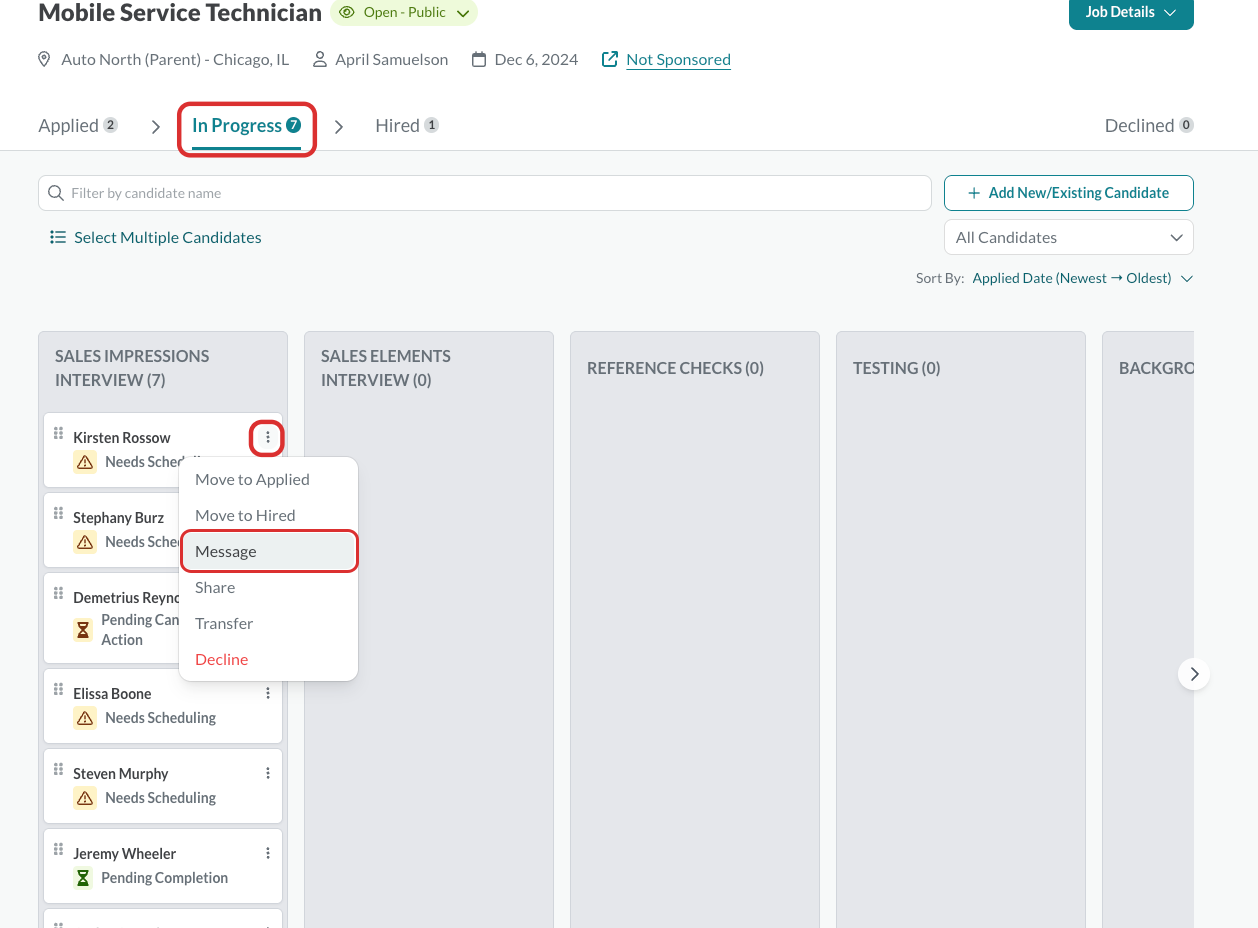Open Steven Murphy's three-dot options menu
Screen dimensions: 1258x928
coord(267,774)
